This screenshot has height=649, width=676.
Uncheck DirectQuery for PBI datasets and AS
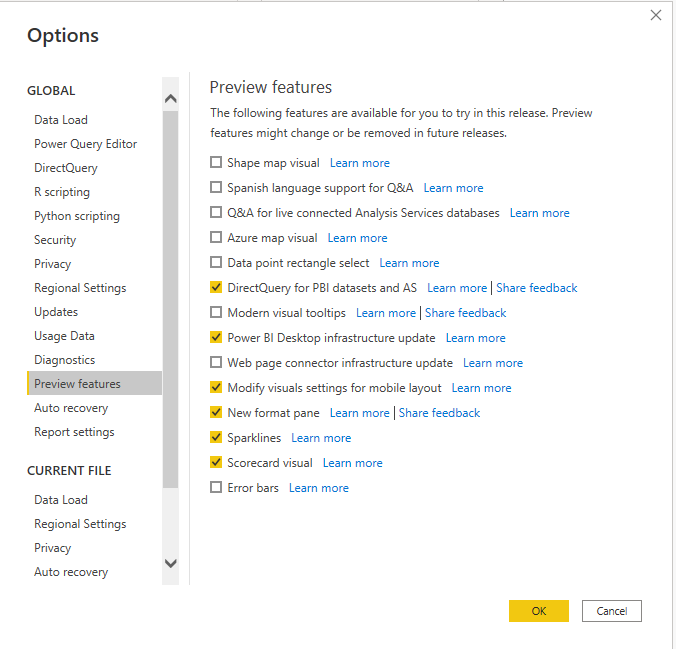click(x=216, y=287)
